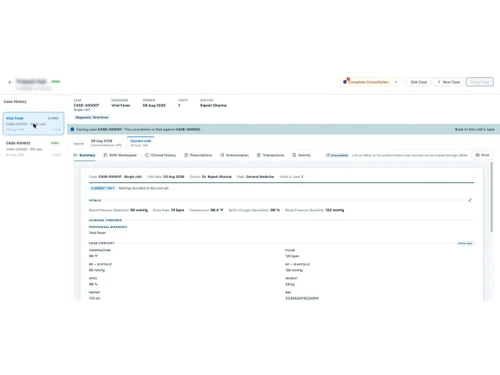Click the Print button

[482, 155]
